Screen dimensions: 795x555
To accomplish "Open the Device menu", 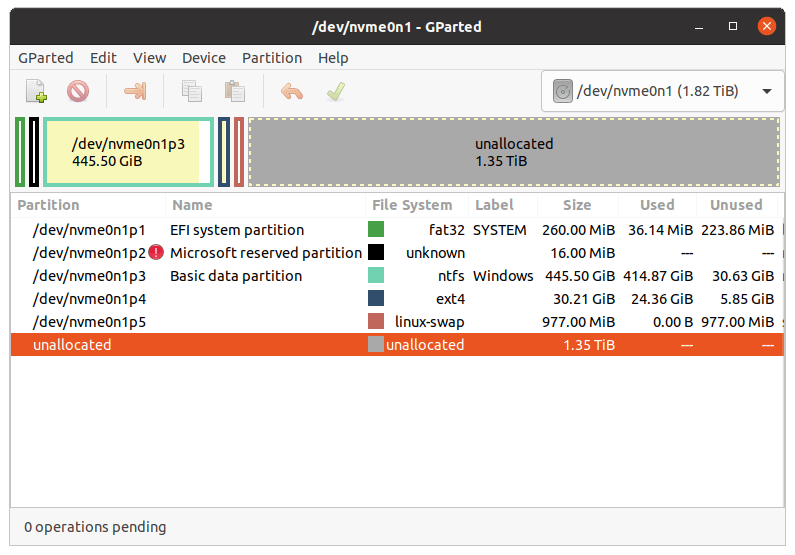I will (204, 58).
